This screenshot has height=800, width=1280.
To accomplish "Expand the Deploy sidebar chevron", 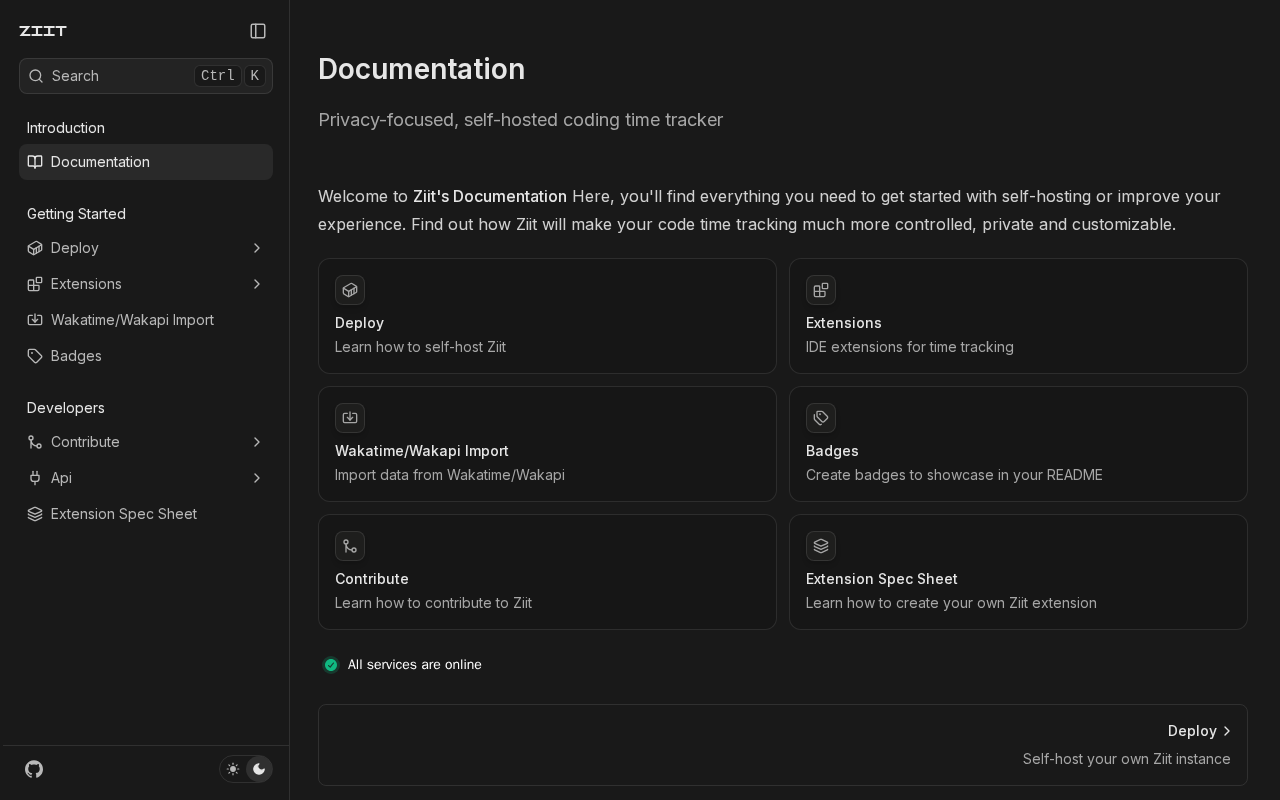I will [x=257, y=248].
